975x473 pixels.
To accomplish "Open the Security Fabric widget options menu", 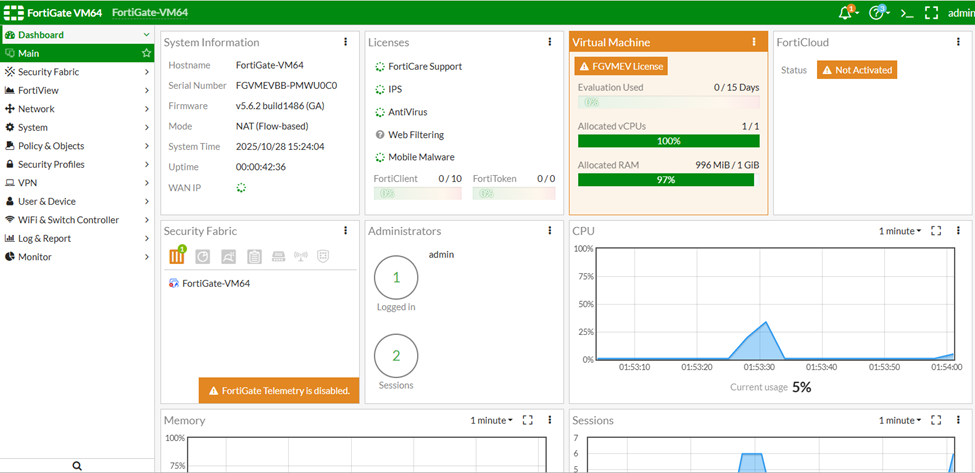I will pos(346,231).
